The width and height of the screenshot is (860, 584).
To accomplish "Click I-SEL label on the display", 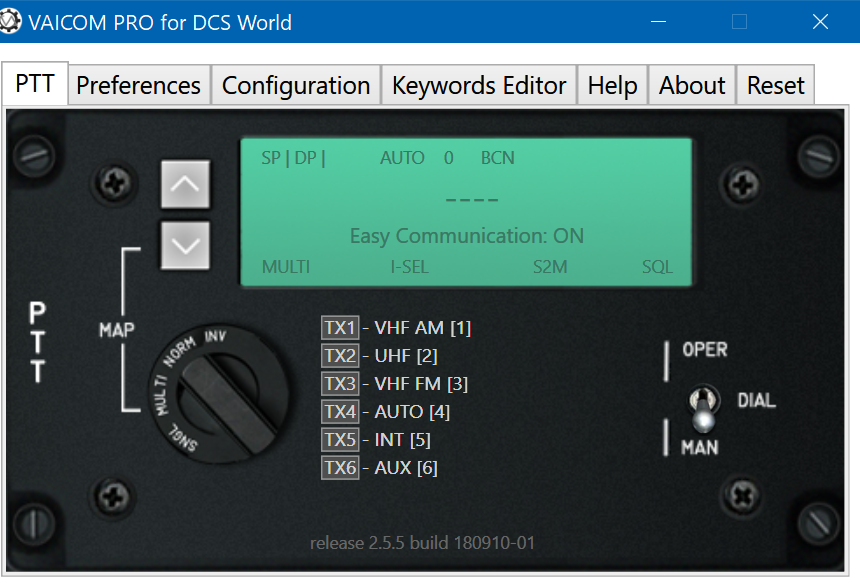I will pyautogui.click(x=409, y=267).
